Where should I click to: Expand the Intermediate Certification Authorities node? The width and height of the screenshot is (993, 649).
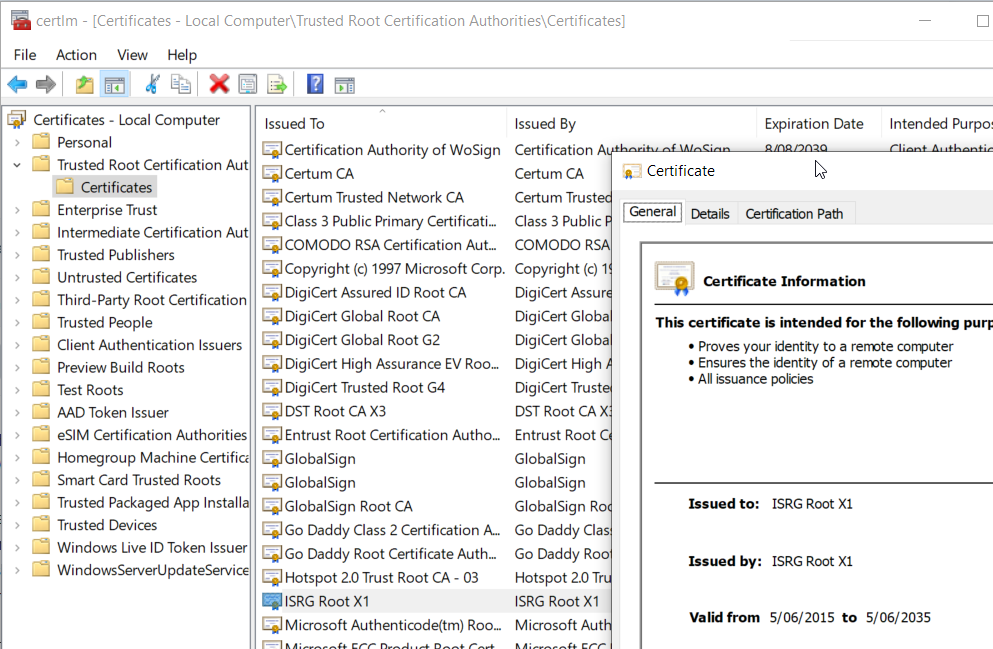(17, 232)
